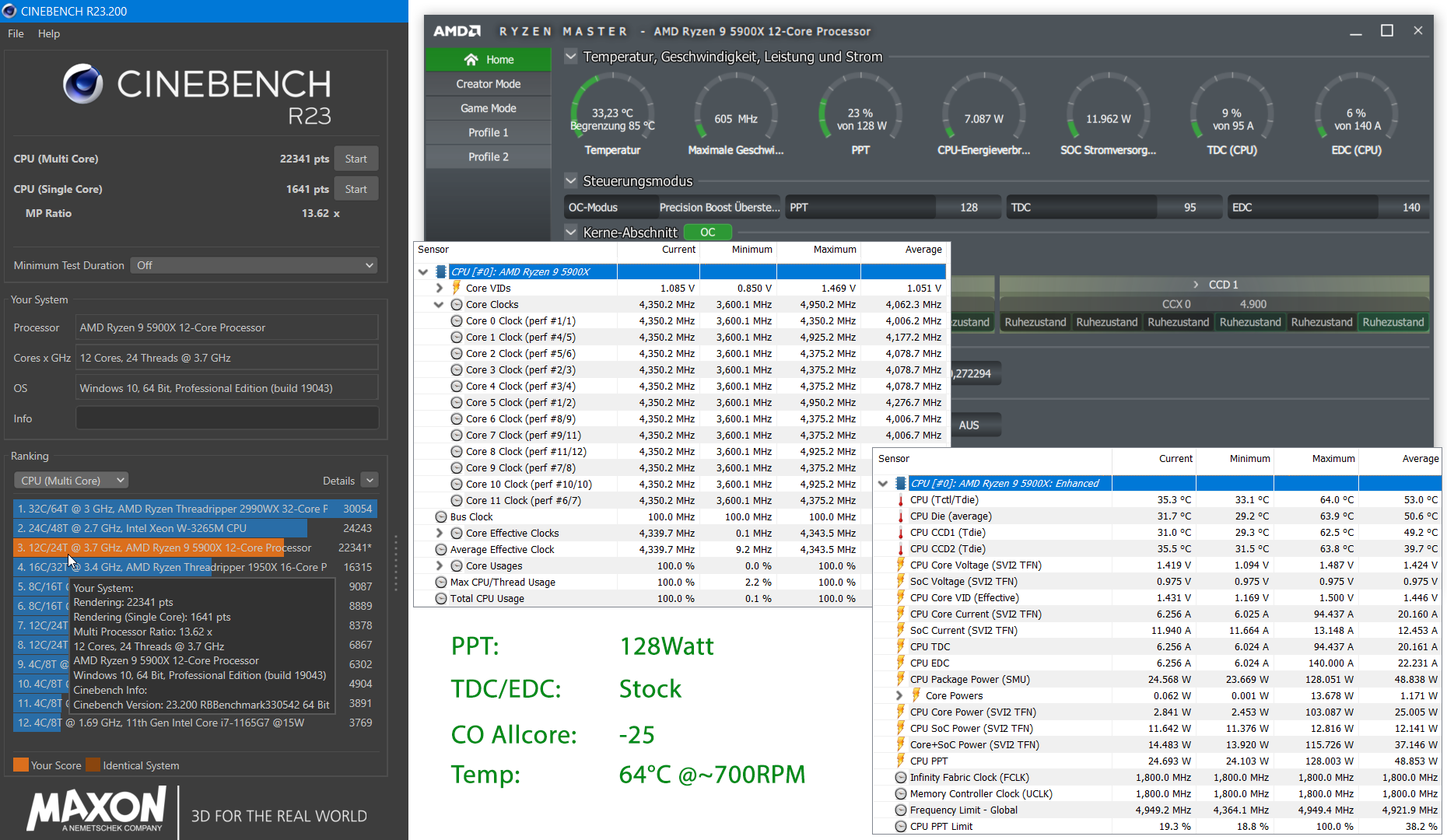Start the CPU (Multi Core) test
Screen dimensions: 1447x840
click(x=356, y=159)
